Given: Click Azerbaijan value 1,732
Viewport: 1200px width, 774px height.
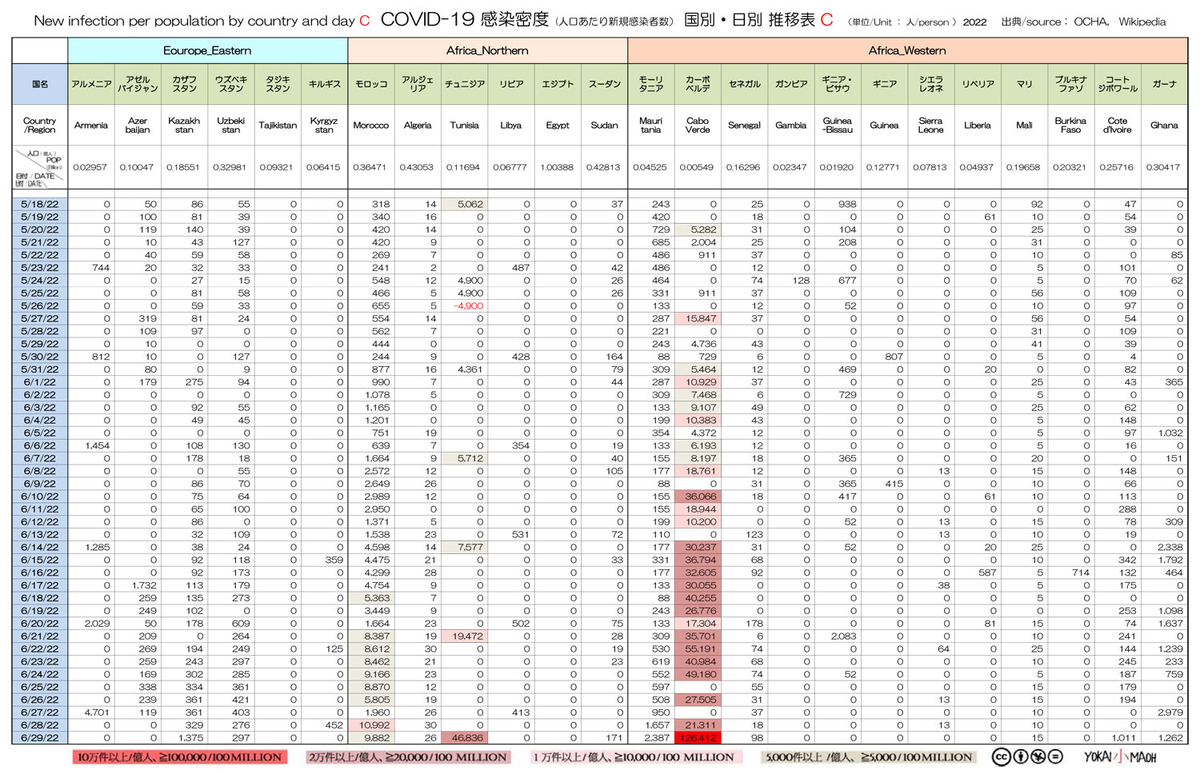Looking at the screenshot, I should (146, 584).
